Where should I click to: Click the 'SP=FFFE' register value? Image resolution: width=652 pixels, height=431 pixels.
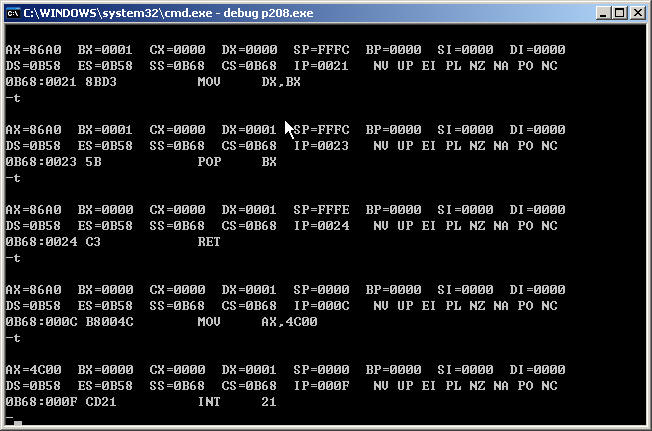coord(321,210)
